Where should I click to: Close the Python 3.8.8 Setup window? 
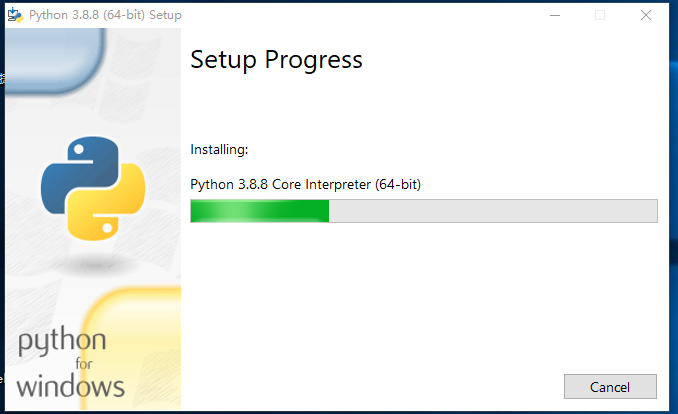(x=646, y=15)
